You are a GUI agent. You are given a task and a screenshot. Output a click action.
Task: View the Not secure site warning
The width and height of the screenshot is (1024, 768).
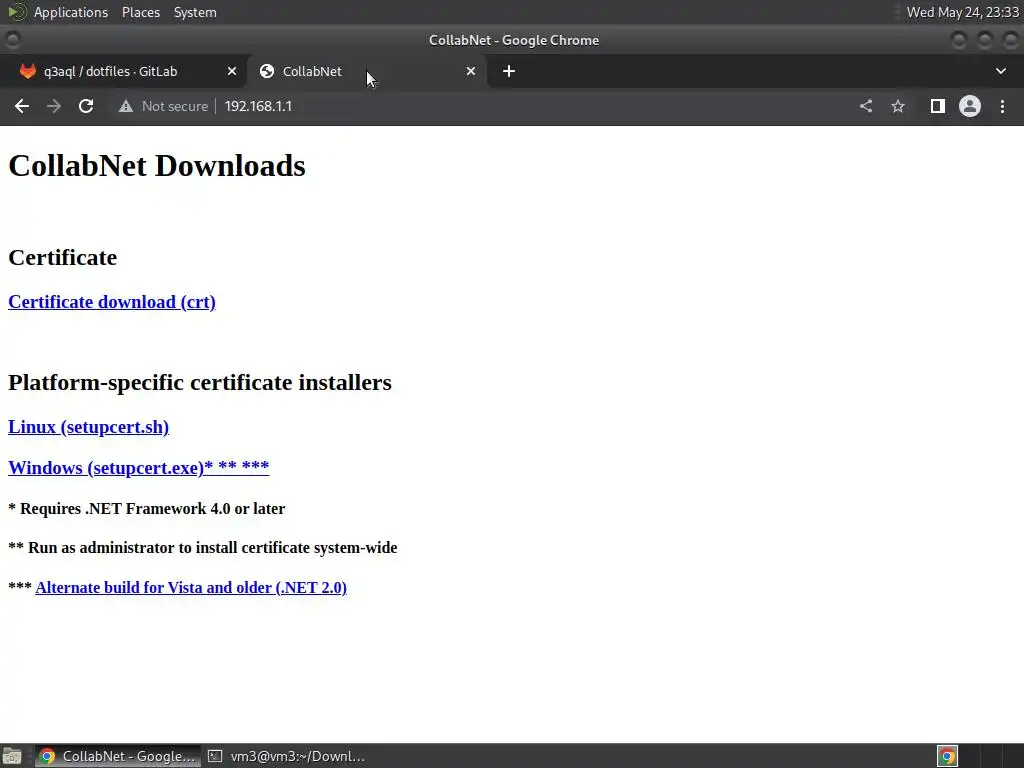click(x=163, y=106)
